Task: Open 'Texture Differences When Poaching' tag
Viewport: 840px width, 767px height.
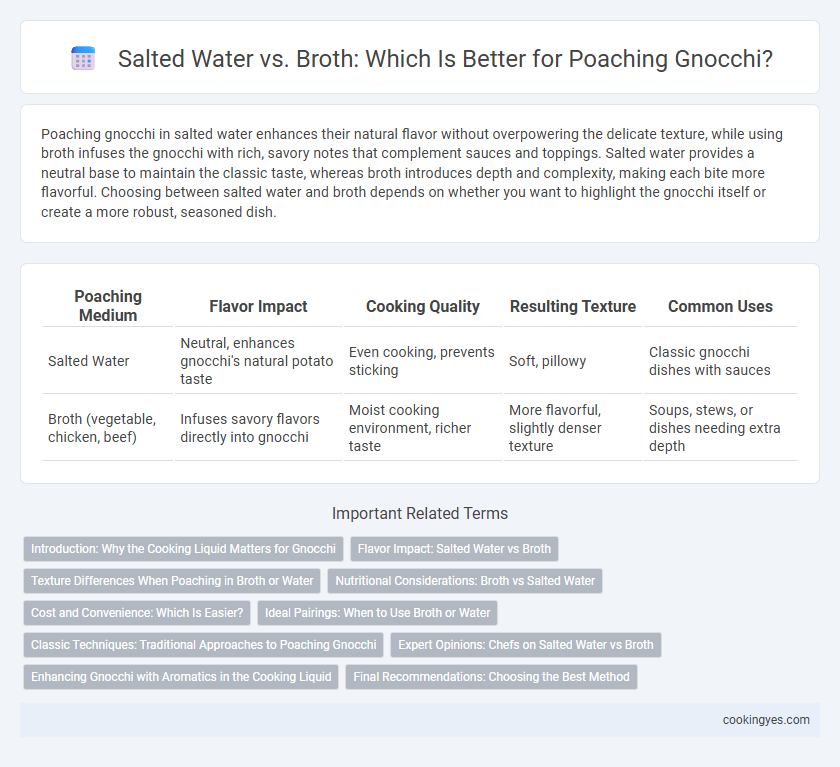Action: point(172,581)
